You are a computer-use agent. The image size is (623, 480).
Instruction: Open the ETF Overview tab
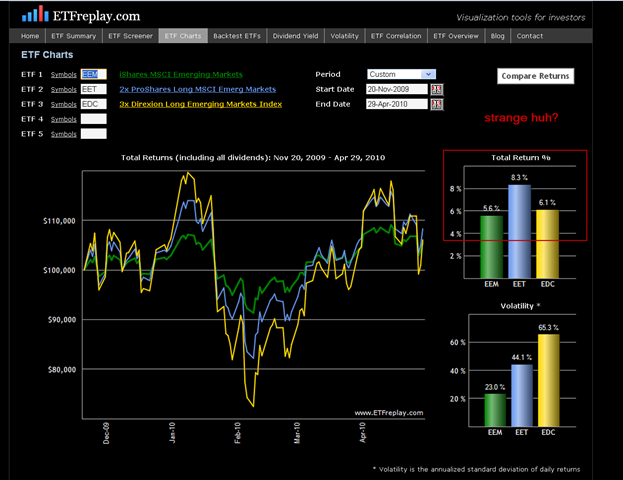pos(456,36)
